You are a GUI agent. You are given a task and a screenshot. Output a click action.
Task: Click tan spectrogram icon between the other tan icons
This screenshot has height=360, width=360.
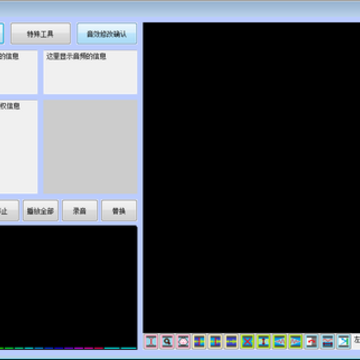coord(215,342)
